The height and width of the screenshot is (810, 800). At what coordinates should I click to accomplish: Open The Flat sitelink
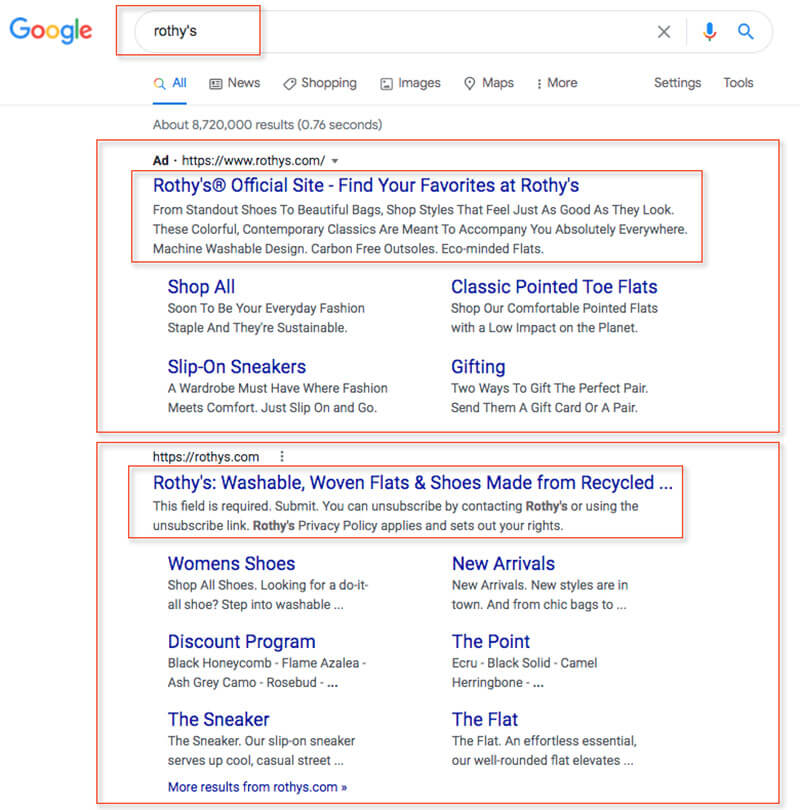coord(484,720)
